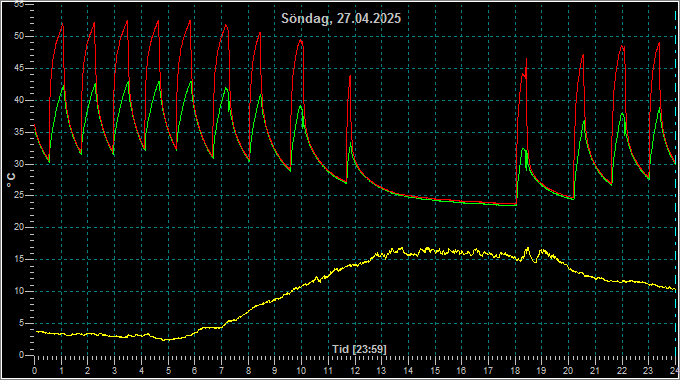Click the yellow curve's lowest point near hour 5
The image size is (680, 380).
point(166,340)
